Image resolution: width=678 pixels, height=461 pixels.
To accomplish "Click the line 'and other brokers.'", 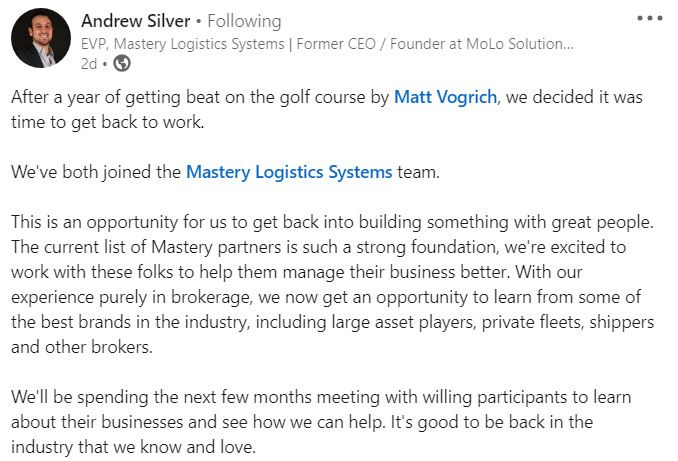I will pos(82,347).
